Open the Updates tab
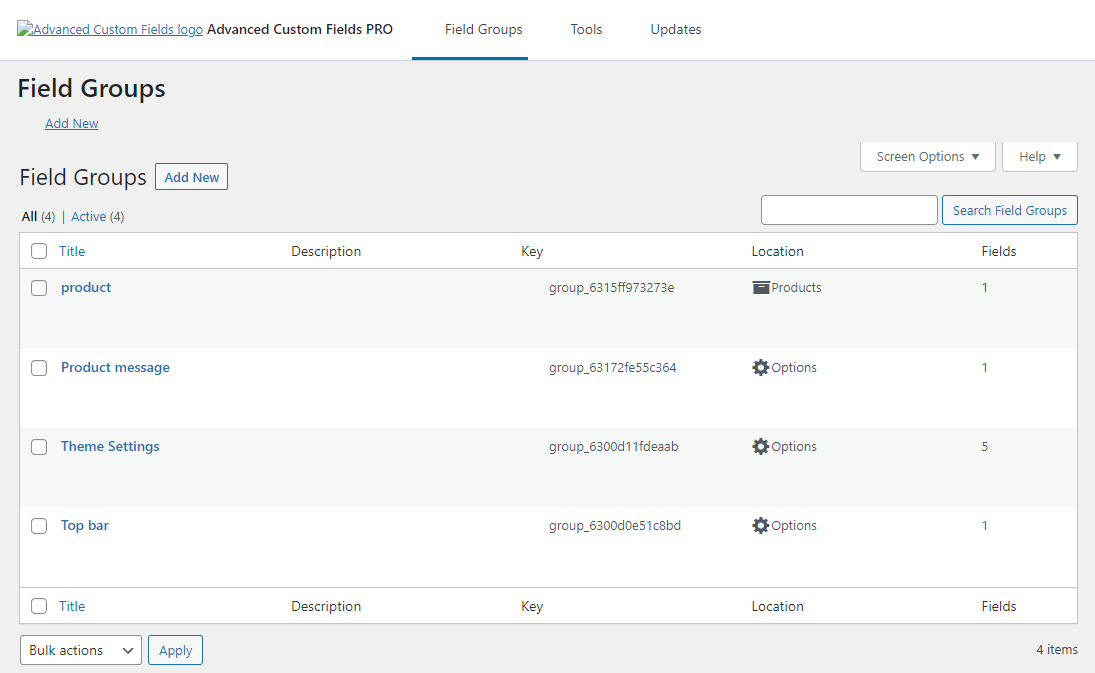This screenshot has height=673, width=1095. coord(676,29)
